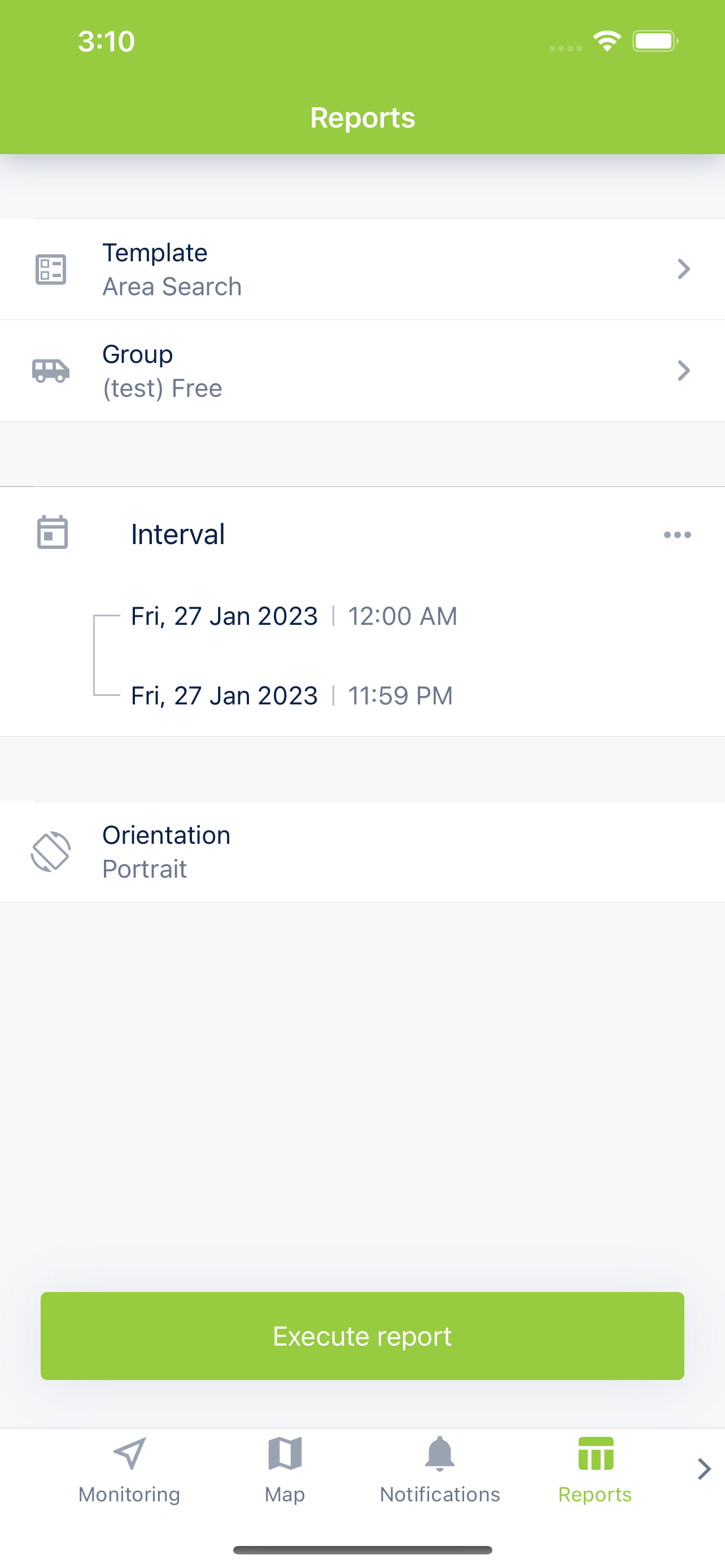Viewport: 725px width, 1568px height.
Task: Tap the Notifications bell icon
Action: [439, 1453]
